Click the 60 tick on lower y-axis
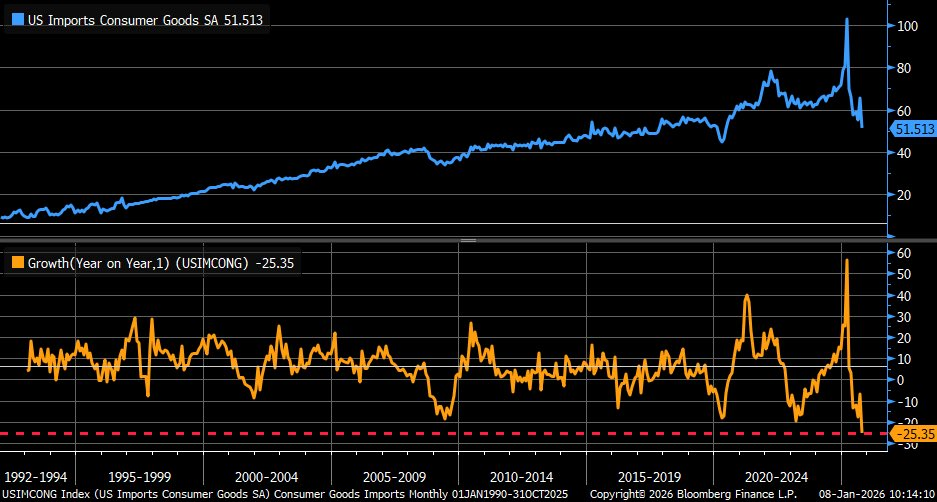 903,253
